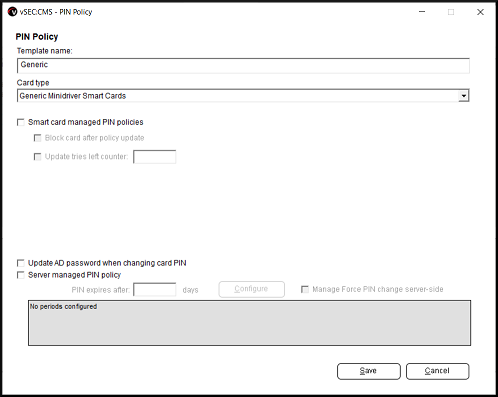Image resolution: width=498 pixels, height=397 pixels.
Task: Click the PIN expires after days field
Action: click(x=154, y=290)
